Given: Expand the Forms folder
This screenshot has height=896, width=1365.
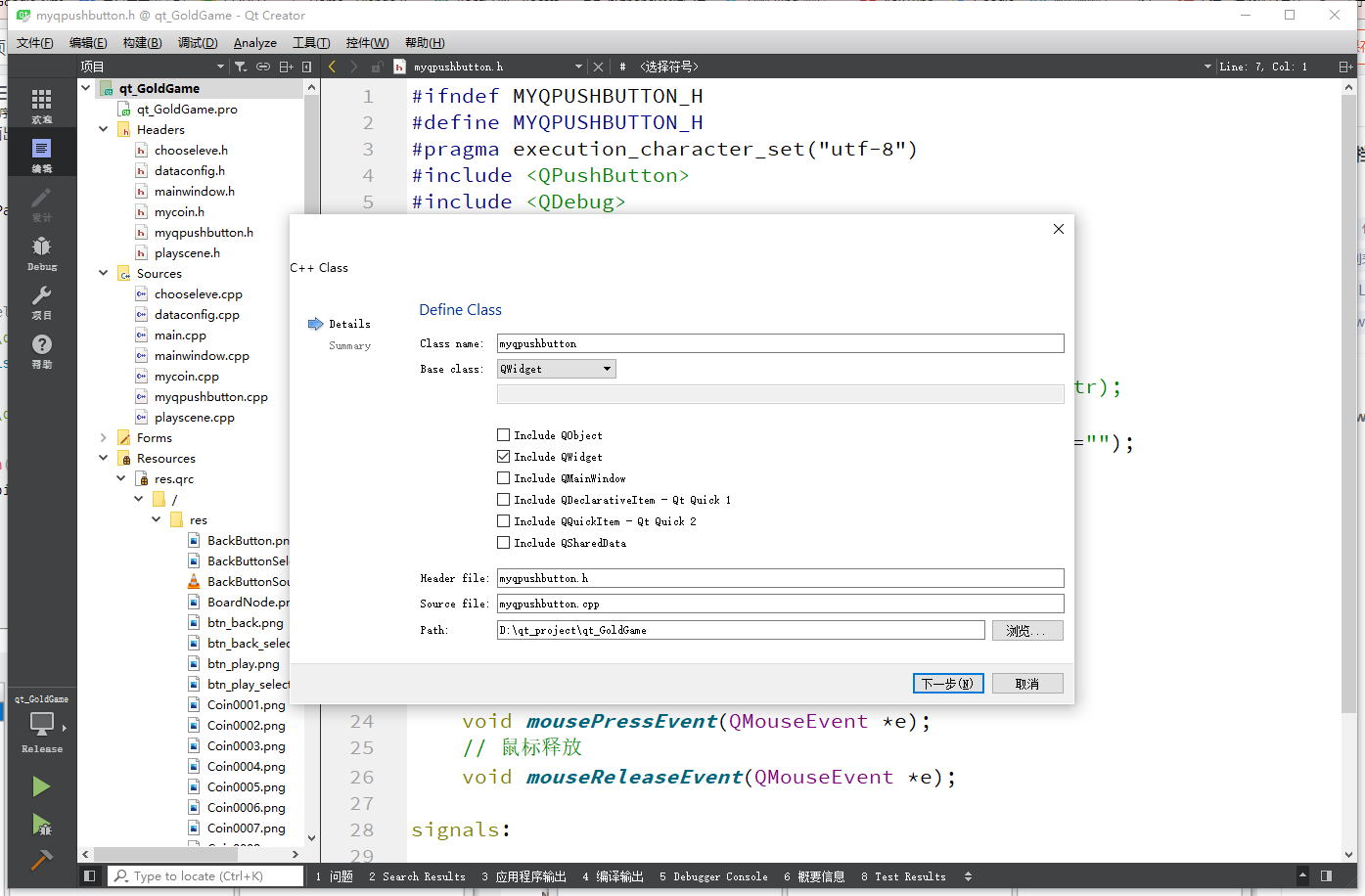Looking at the screenshot, I should coord(103,437).
